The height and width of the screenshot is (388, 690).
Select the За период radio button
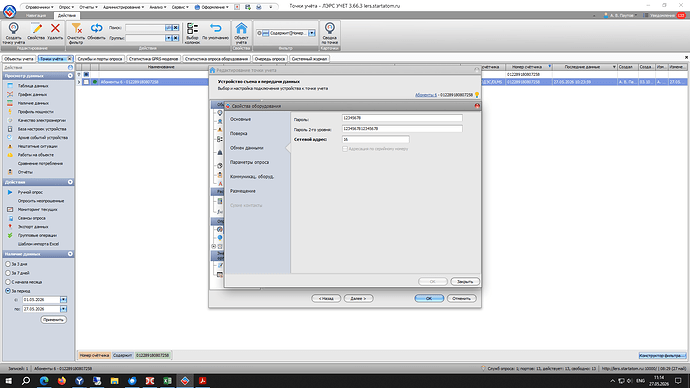(8, 291)
